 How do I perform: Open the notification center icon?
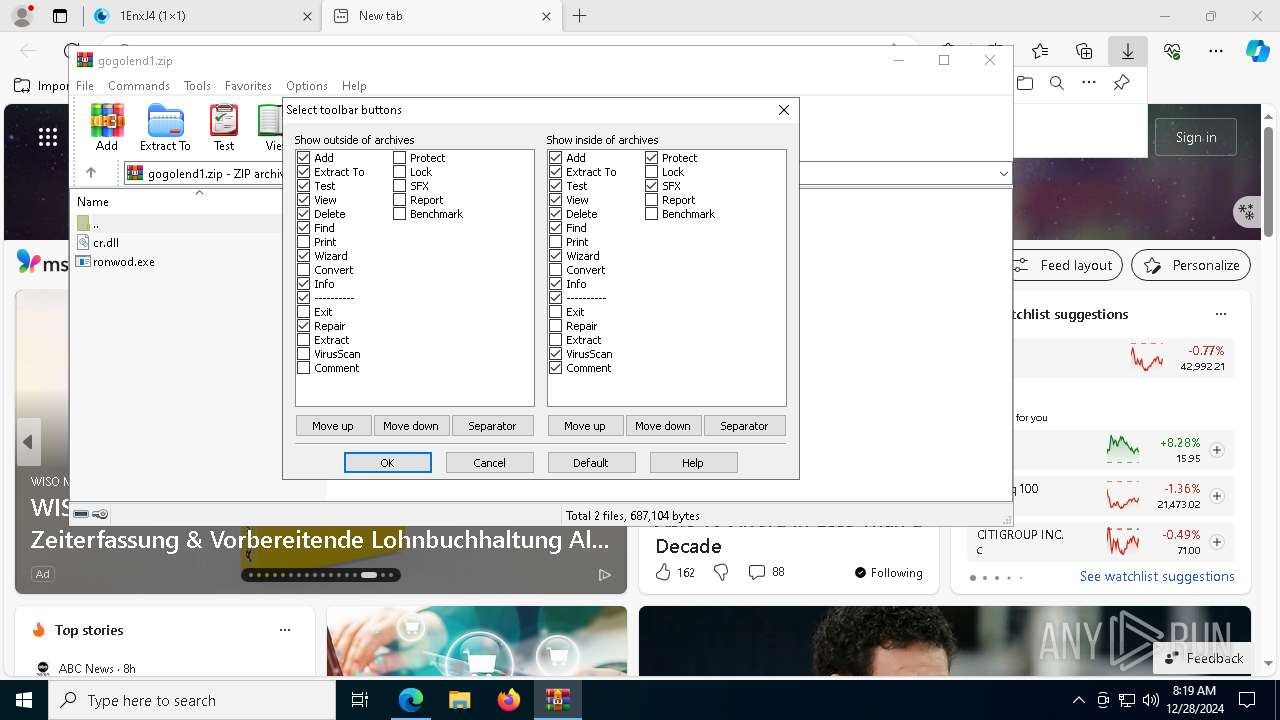click(1247, 700)
